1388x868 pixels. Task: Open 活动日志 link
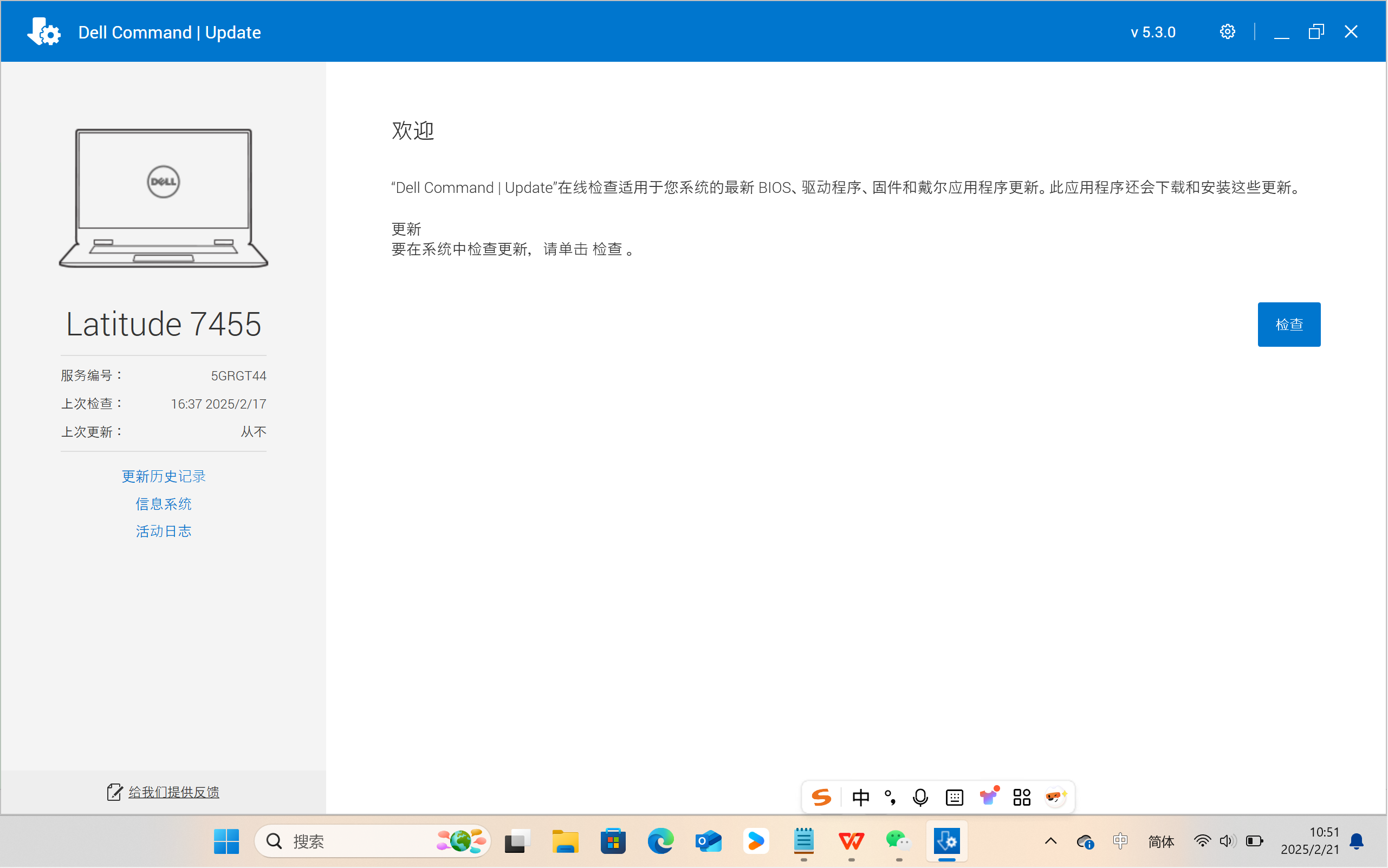(164, 531)
